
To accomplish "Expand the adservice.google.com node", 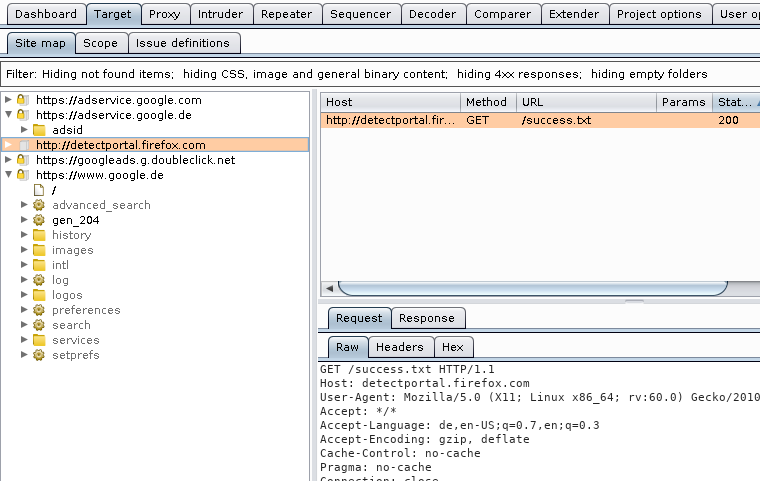I will pyautogui.click(x=8, y=99).
